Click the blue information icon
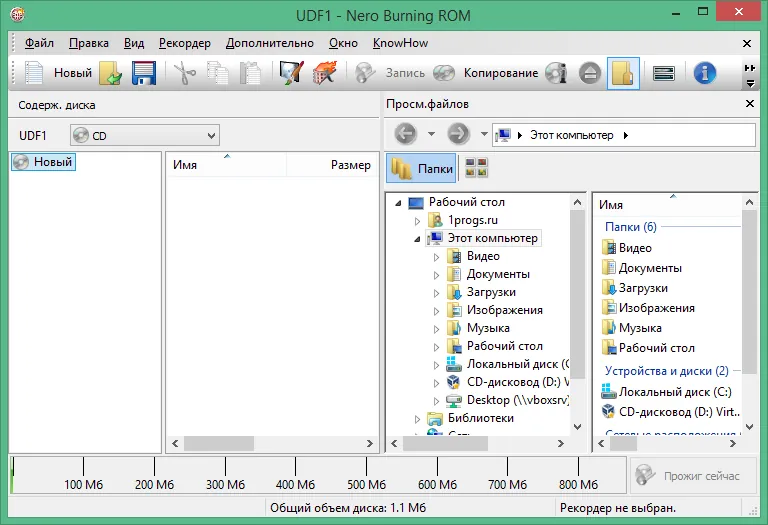 click(x=704, y=73)
